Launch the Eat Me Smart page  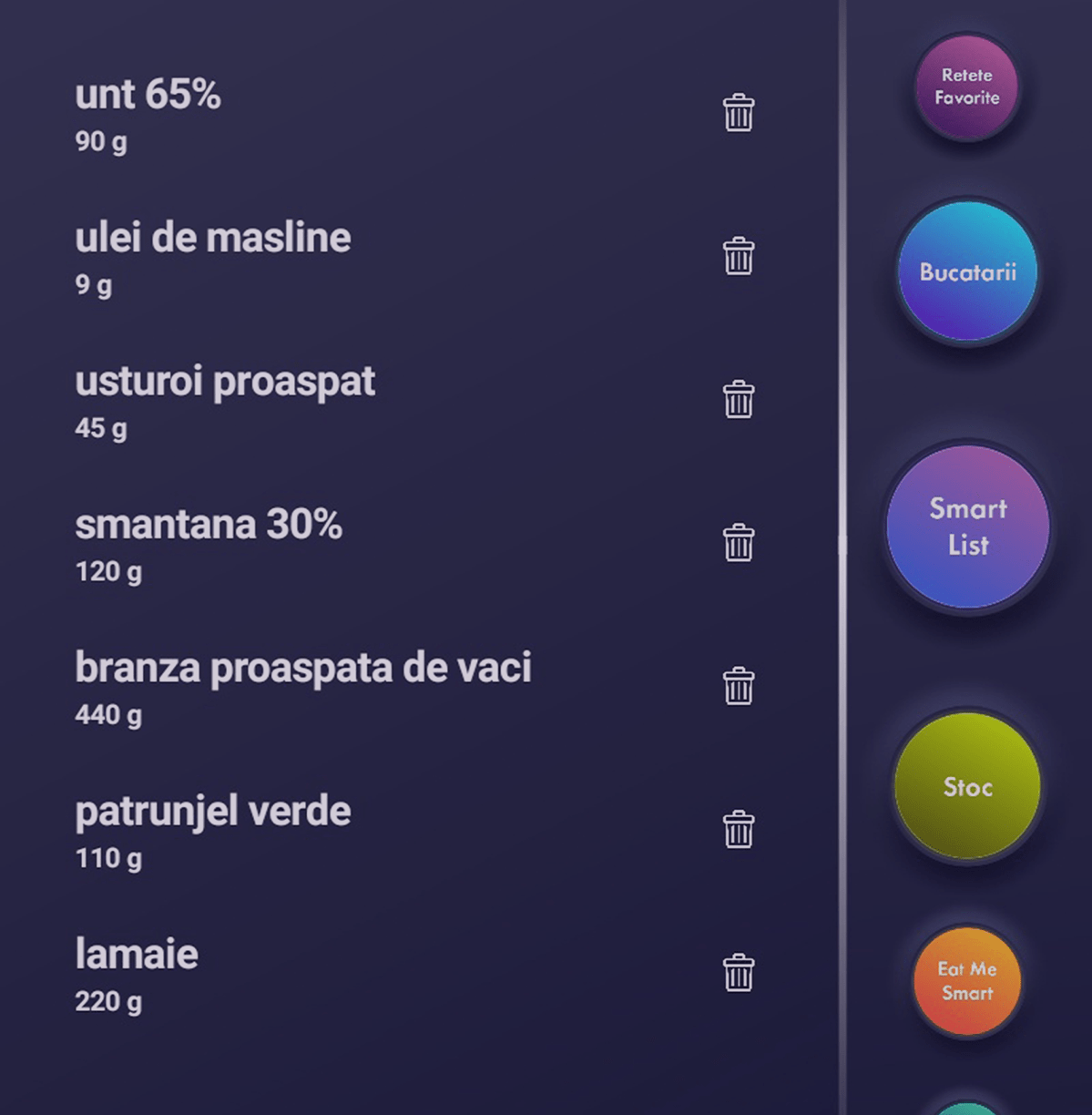click(966, 981)
